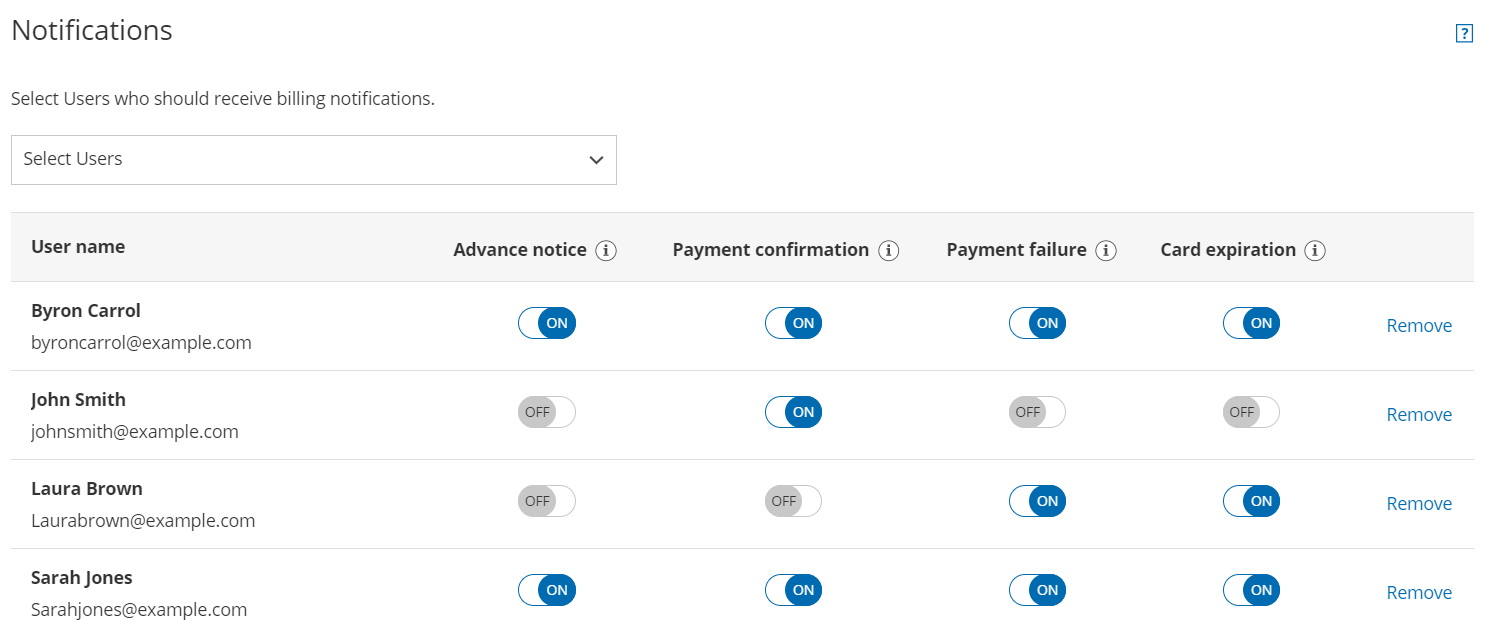Disable Sarah Jones's Payment failure toggle
This screenshot has width=1489, height=632.
(x=1037, y=590)
